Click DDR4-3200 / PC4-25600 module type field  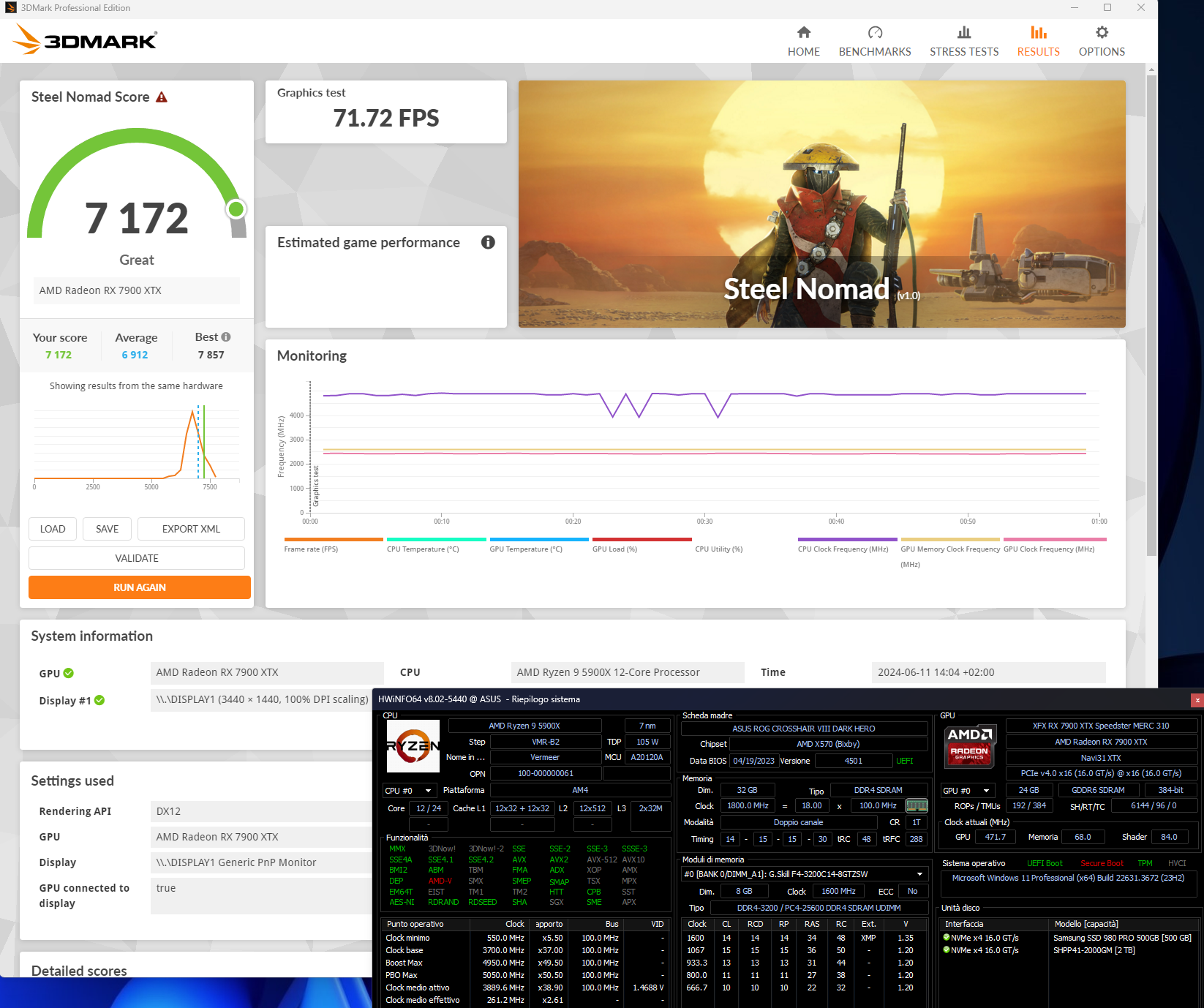(819, 908)
